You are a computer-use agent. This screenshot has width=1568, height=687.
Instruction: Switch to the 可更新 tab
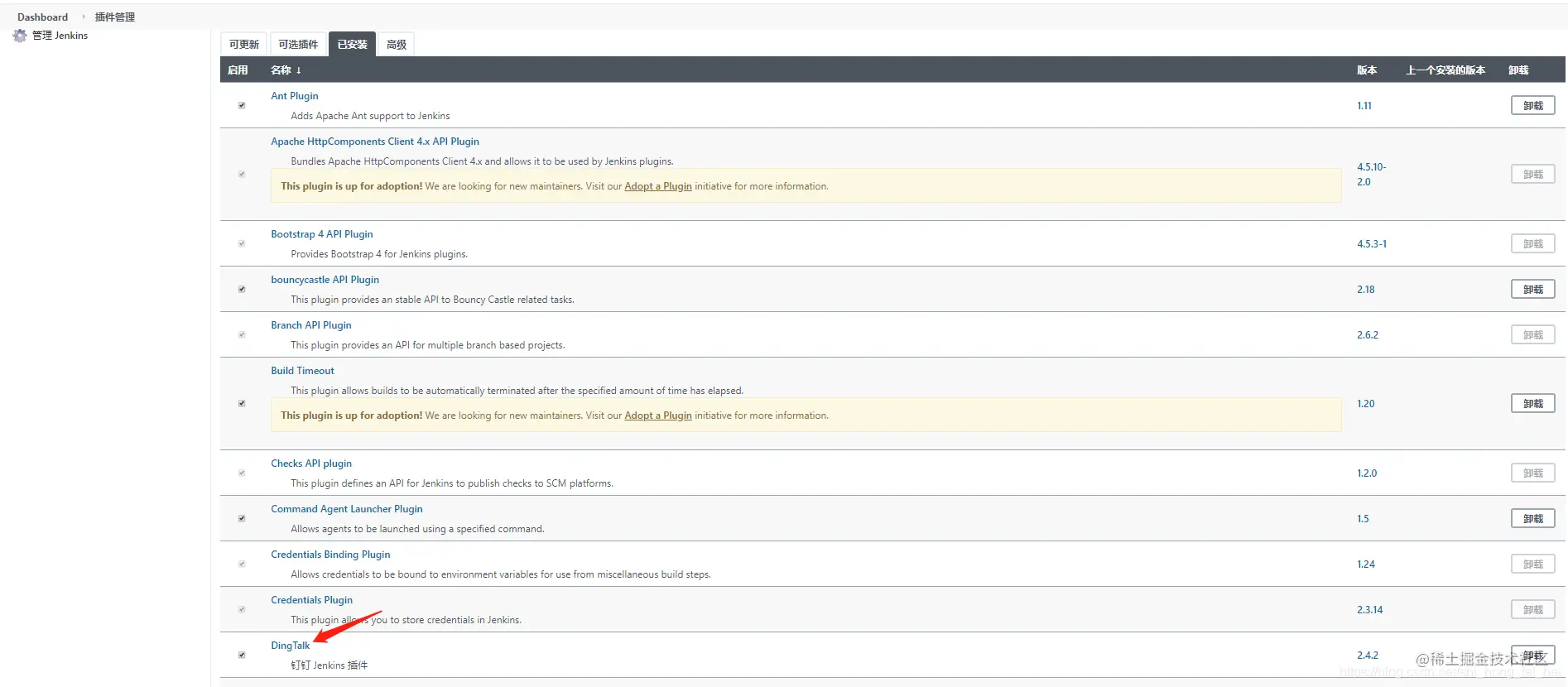[244, 45]
